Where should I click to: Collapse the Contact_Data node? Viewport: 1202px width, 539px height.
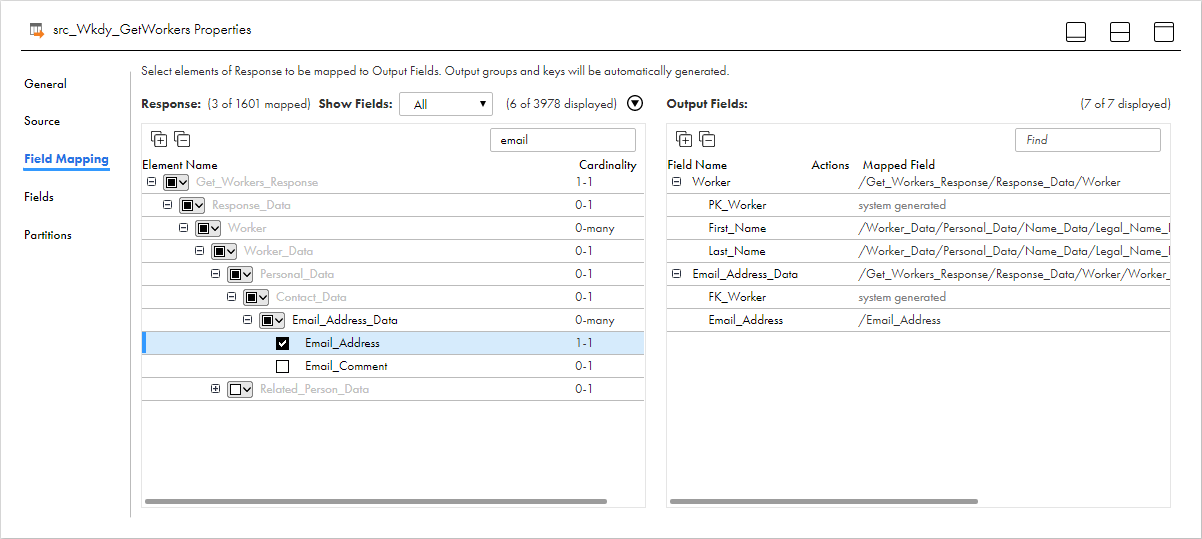pyautogui.click(x=232, y=297)
